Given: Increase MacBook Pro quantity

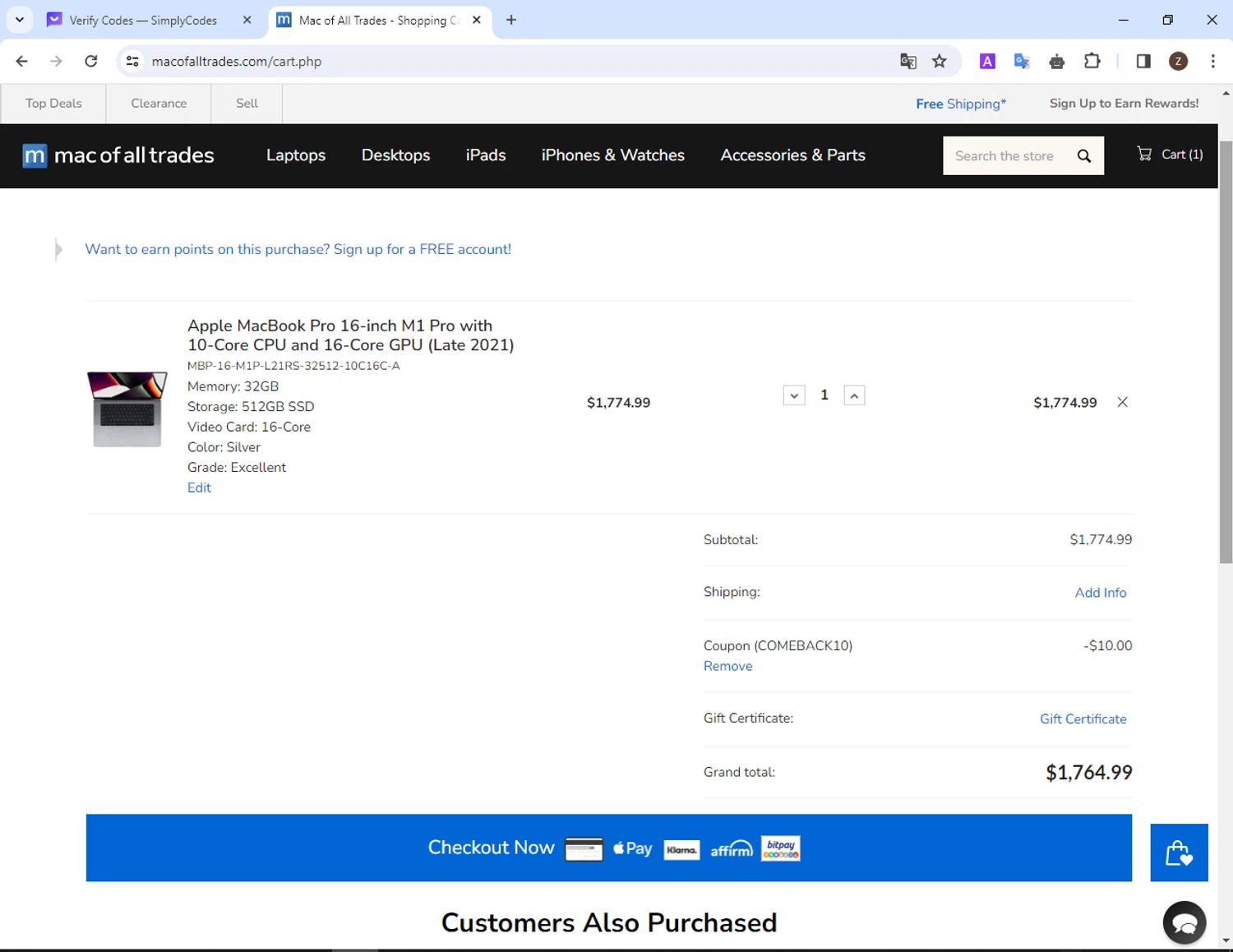Looking at the screenshot, I should 854,395.
